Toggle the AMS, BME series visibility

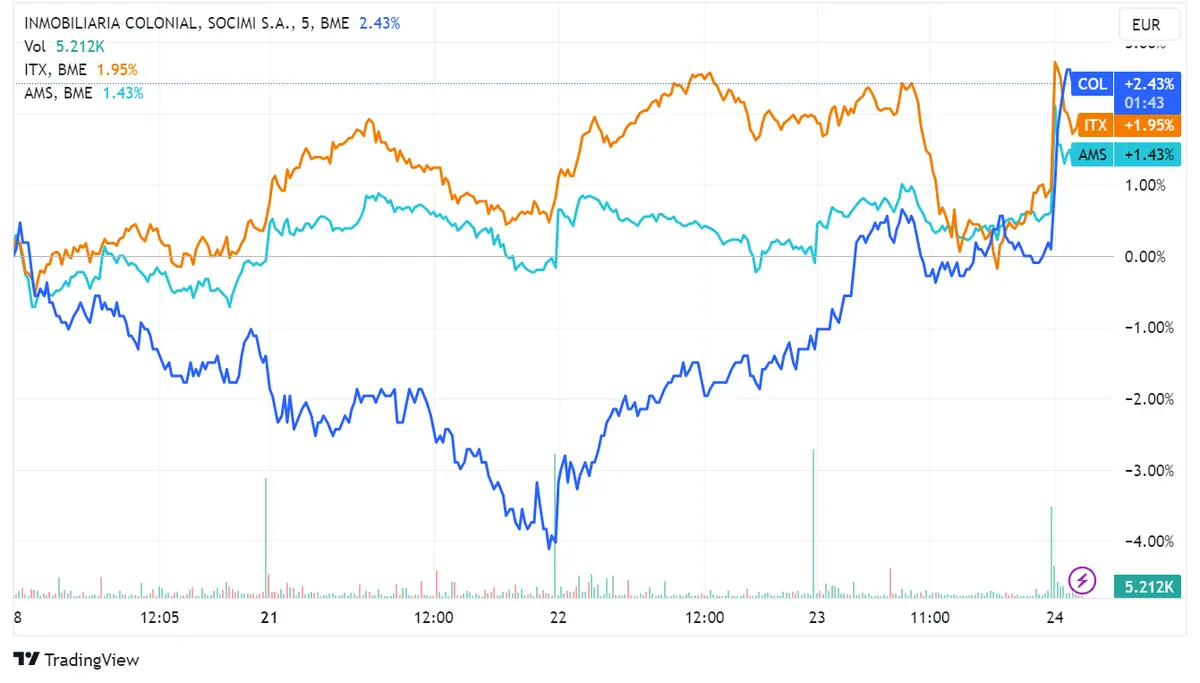click(x=58, y=92)
